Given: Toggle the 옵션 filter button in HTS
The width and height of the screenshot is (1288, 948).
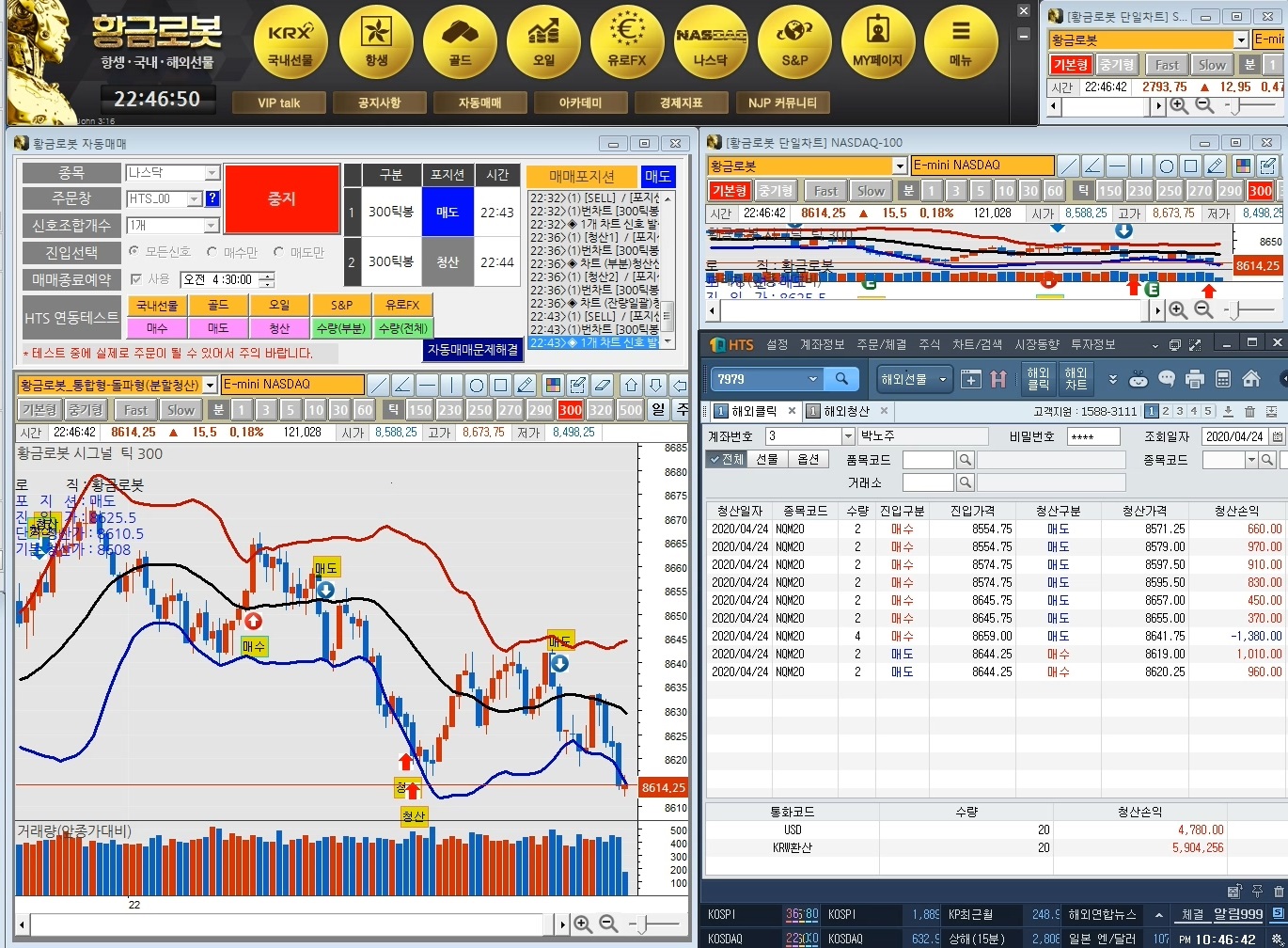Looking at the screenshot, I should (808, 459).
